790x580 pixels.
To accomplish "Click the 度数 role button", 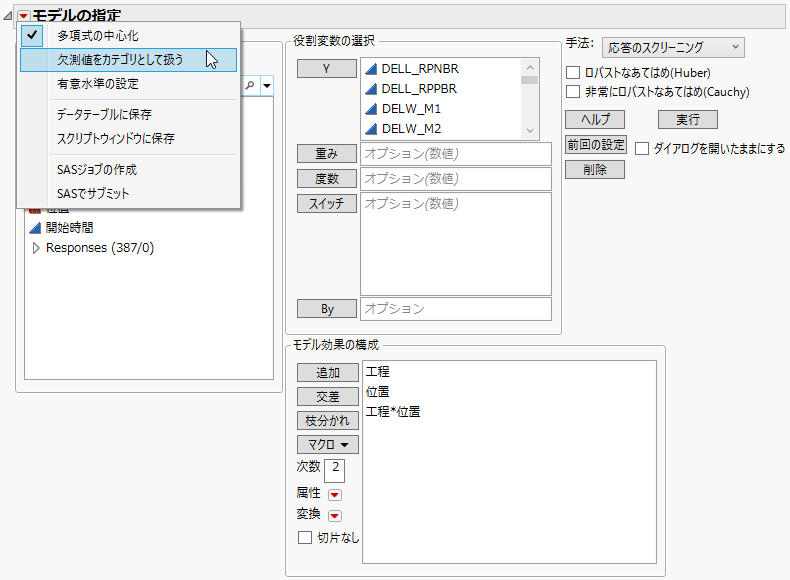I will click(x=326, y=179).
